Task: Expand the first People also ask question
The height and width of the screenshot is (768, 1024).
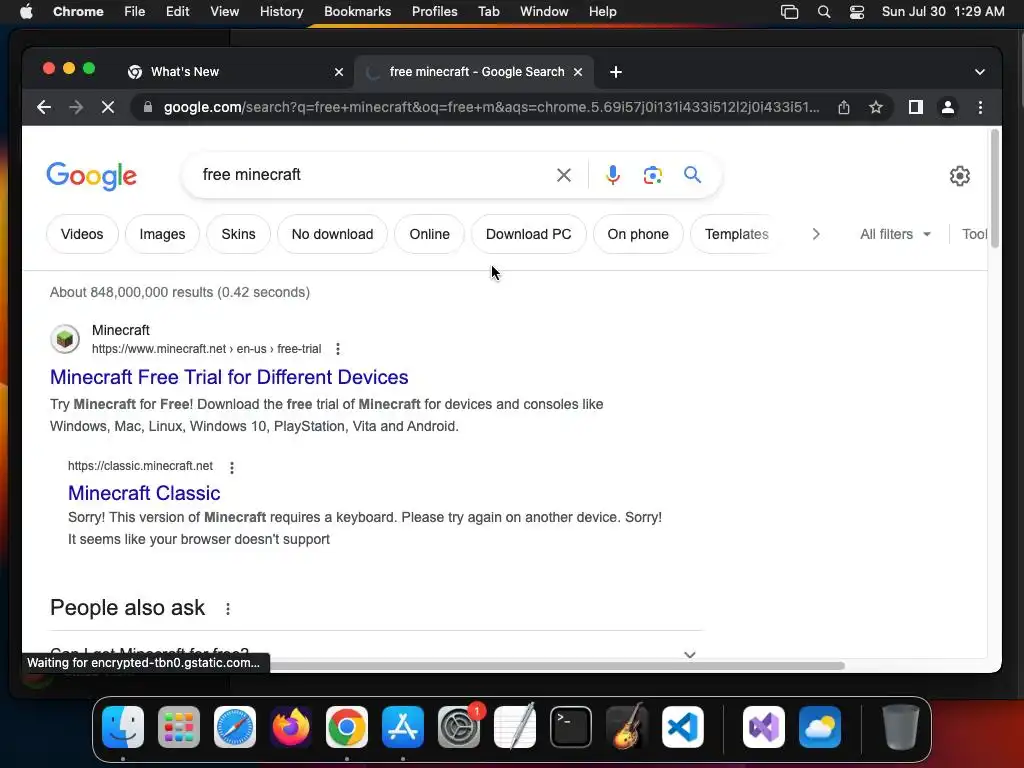Action: pyautogui.click(x=376, y=652)
